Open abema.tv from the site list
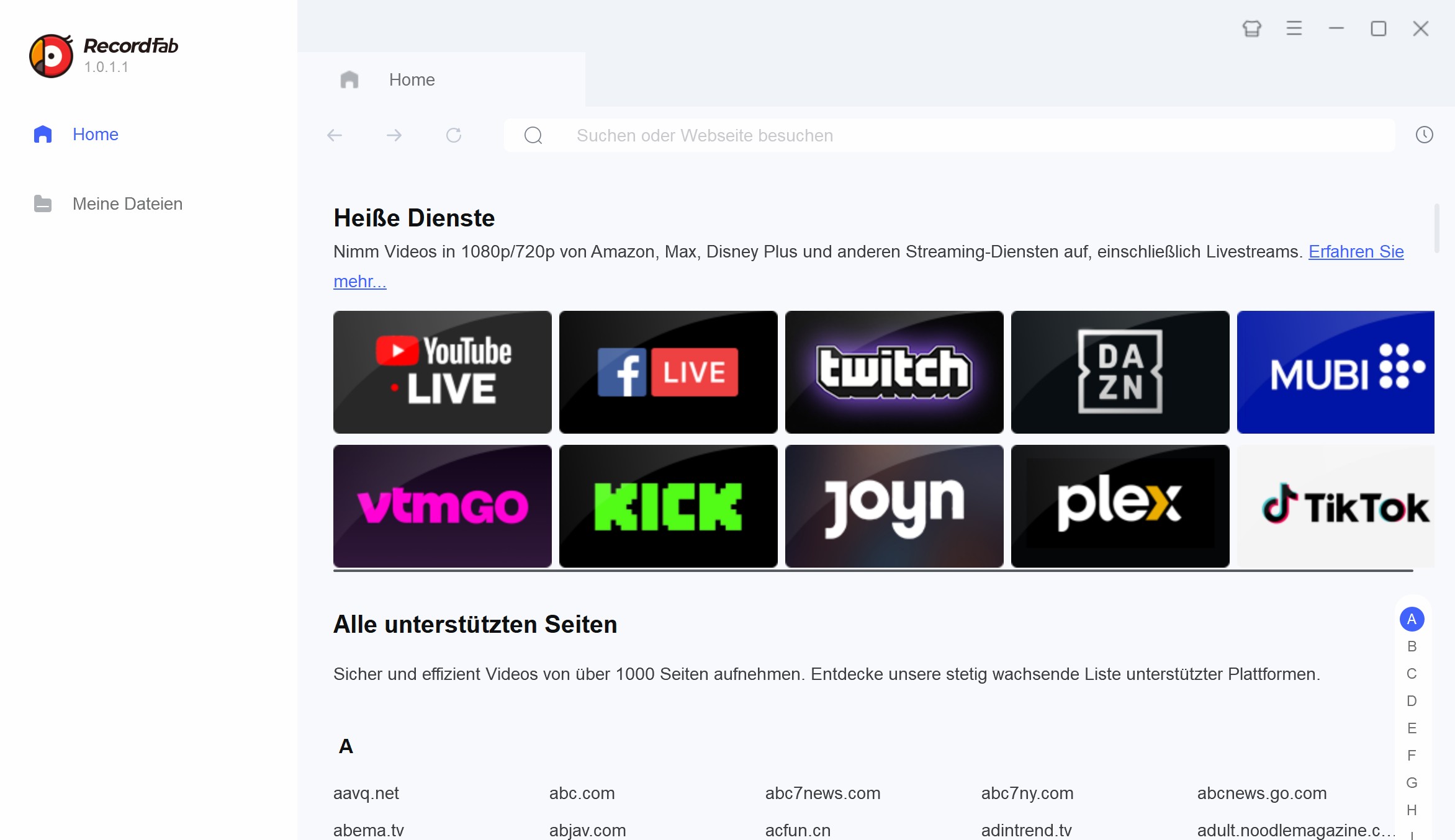 [x=369, y=830]
